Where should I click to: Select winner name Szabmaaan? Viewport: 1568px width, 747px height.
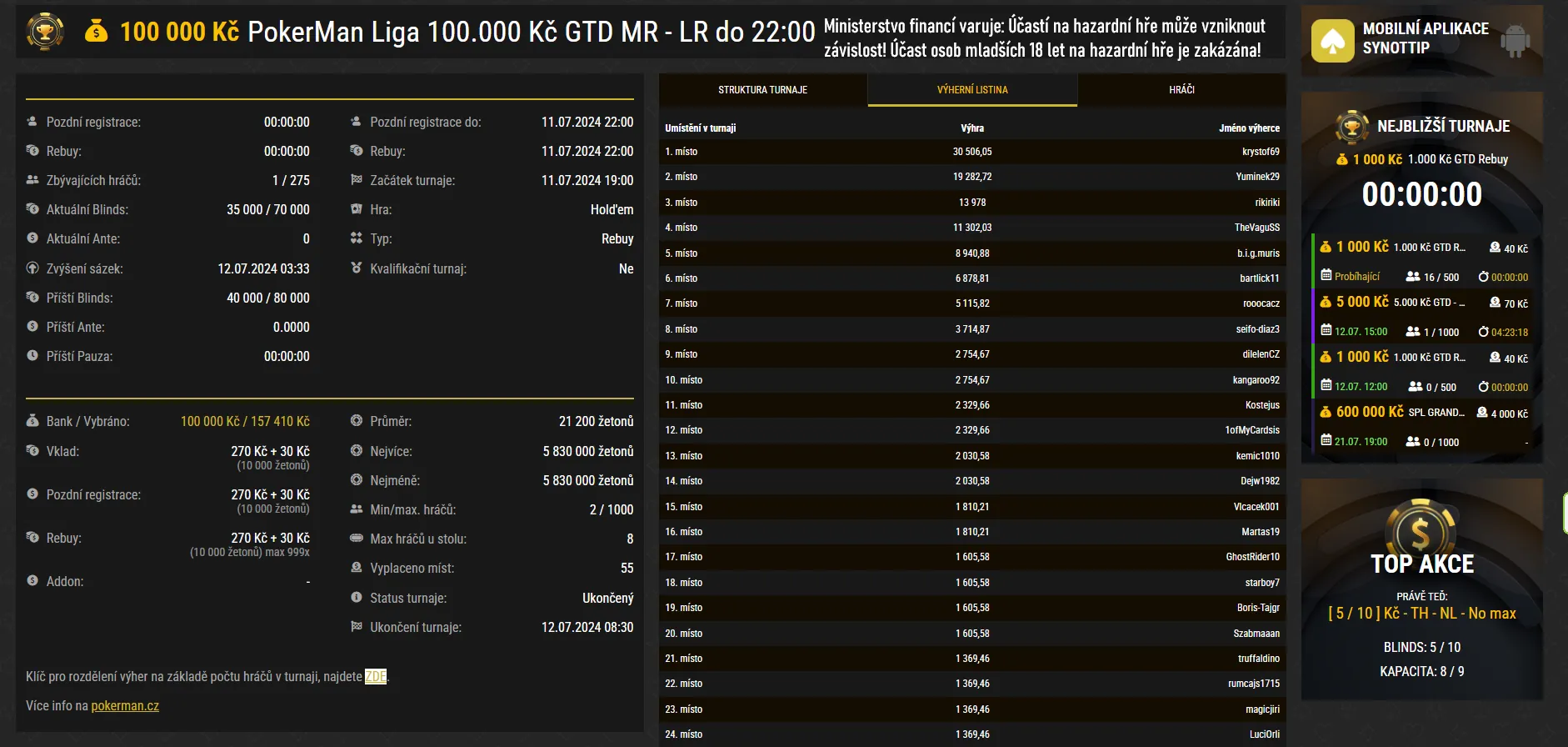point(1256,634)
